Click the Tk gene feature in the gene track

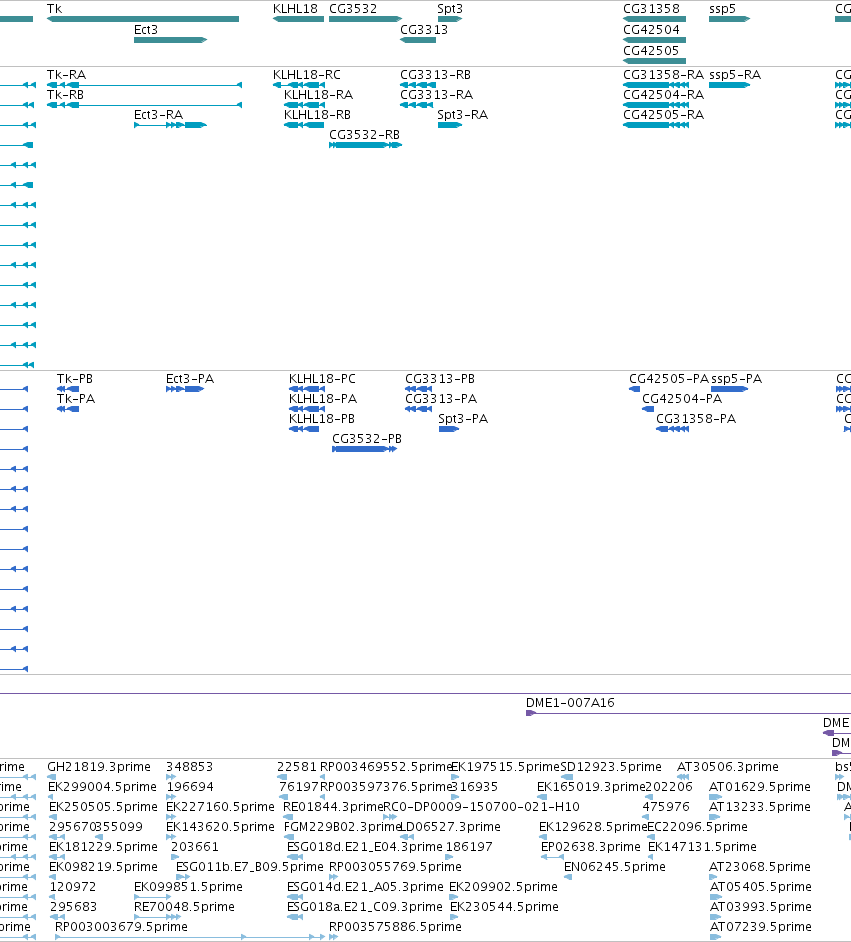(143, 19)
